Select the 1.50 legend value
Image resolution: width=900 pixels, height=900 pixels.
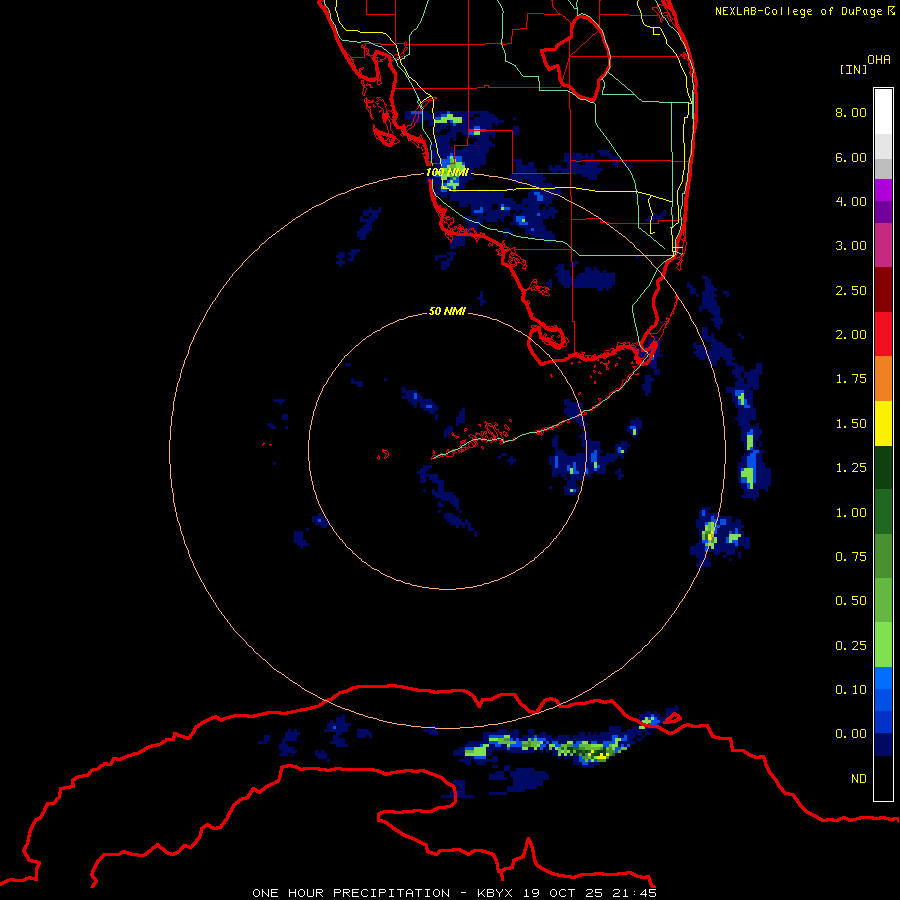(851, 424)
